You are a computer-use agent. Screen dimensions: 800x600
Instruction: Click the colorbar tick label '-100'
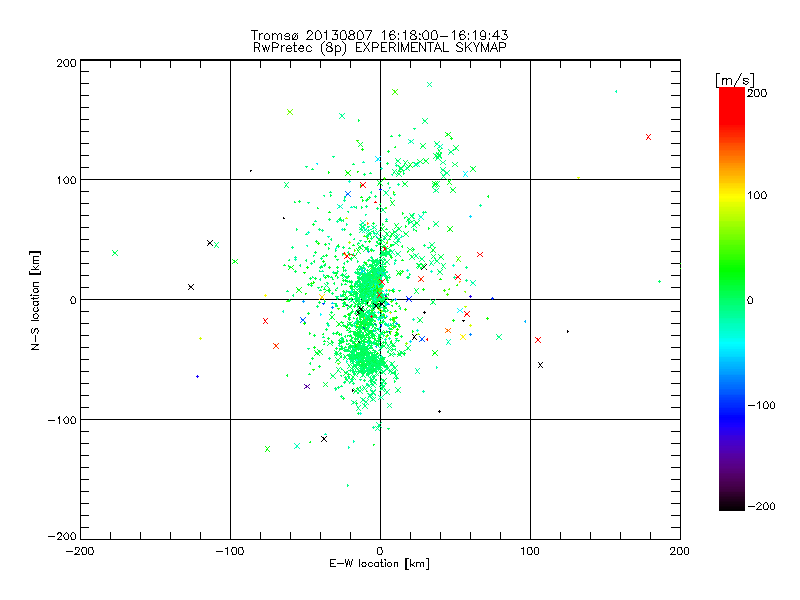click(x=761, y=405)
